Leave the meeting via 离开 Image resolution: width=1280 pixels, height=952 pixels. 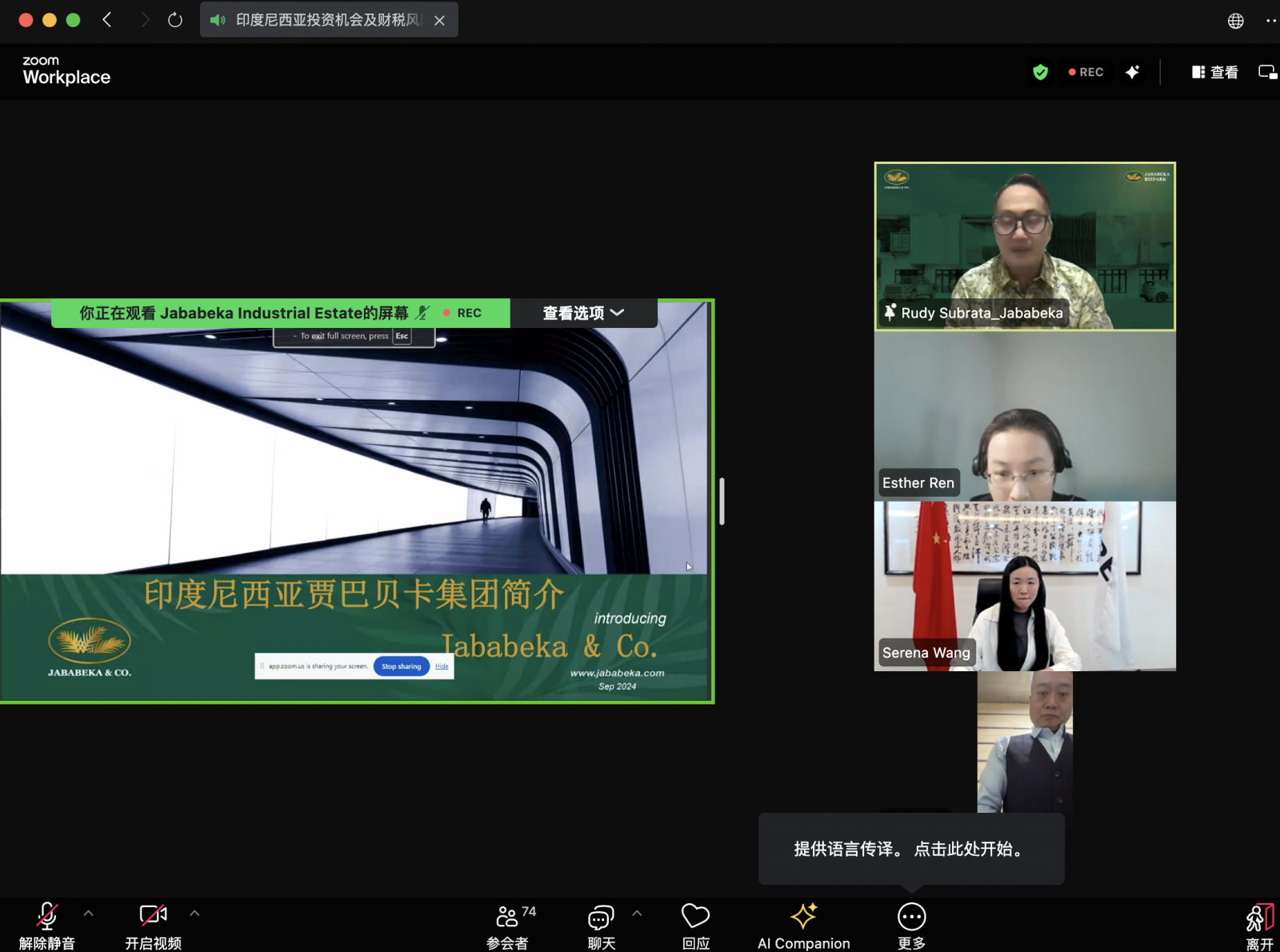click(1259, 927)
